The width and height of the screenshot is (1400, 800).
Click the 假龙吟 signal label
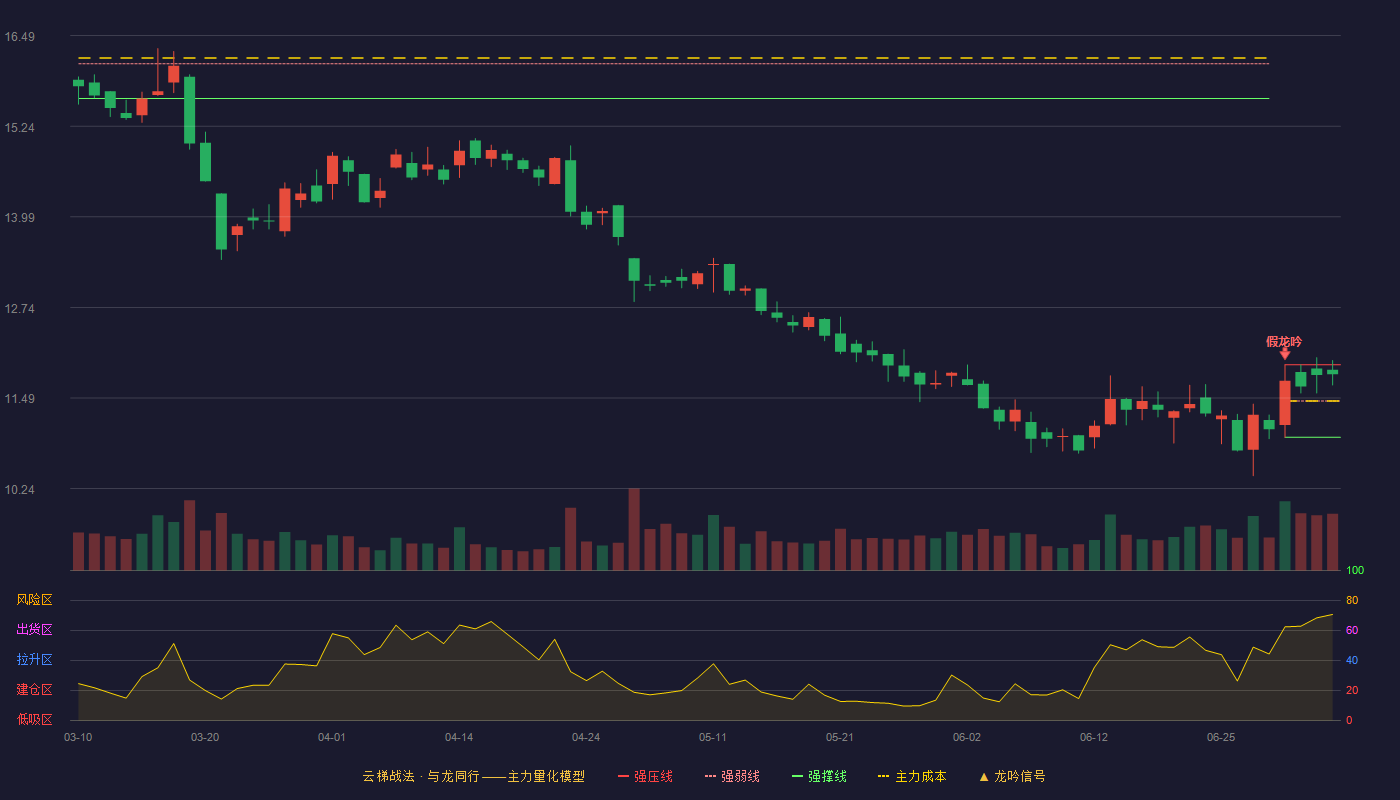pyautogui.click(x=1284, y=342)
